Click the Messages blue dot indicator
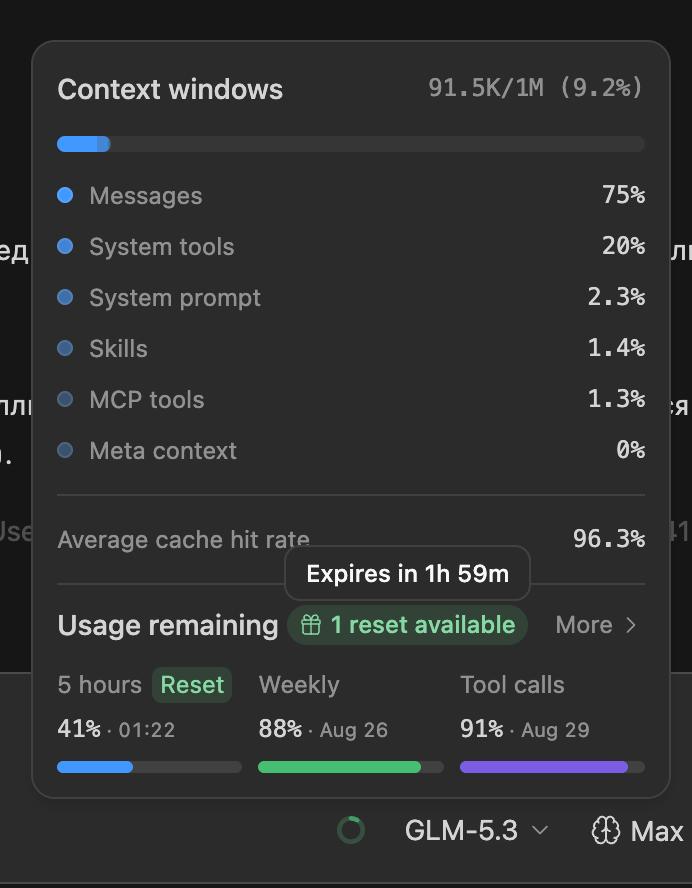Viewport: 692px width, 888px height. pyautogui.click(x=65, y=195)
